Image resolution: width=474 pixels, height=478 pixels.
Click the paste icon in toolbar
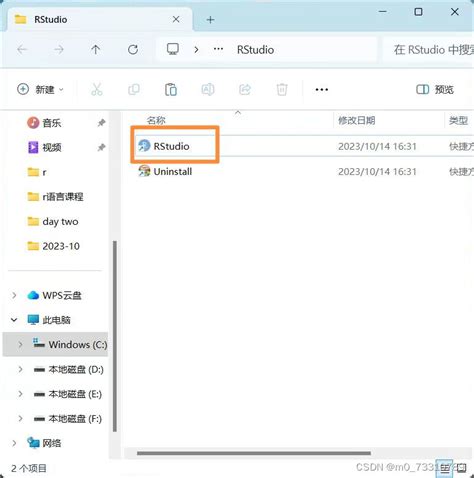point(171,89)
